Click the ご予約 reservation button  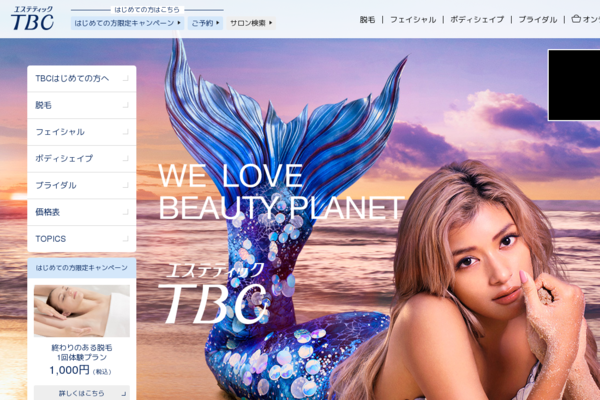[205, 23]
